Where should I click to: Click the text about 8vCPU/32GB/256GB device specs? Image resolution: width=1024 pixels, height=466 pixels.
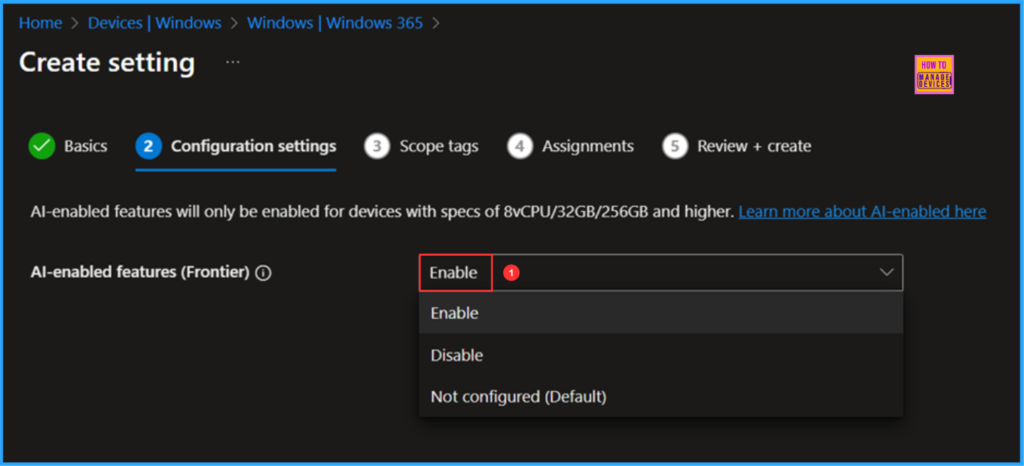tap(382, 211)
